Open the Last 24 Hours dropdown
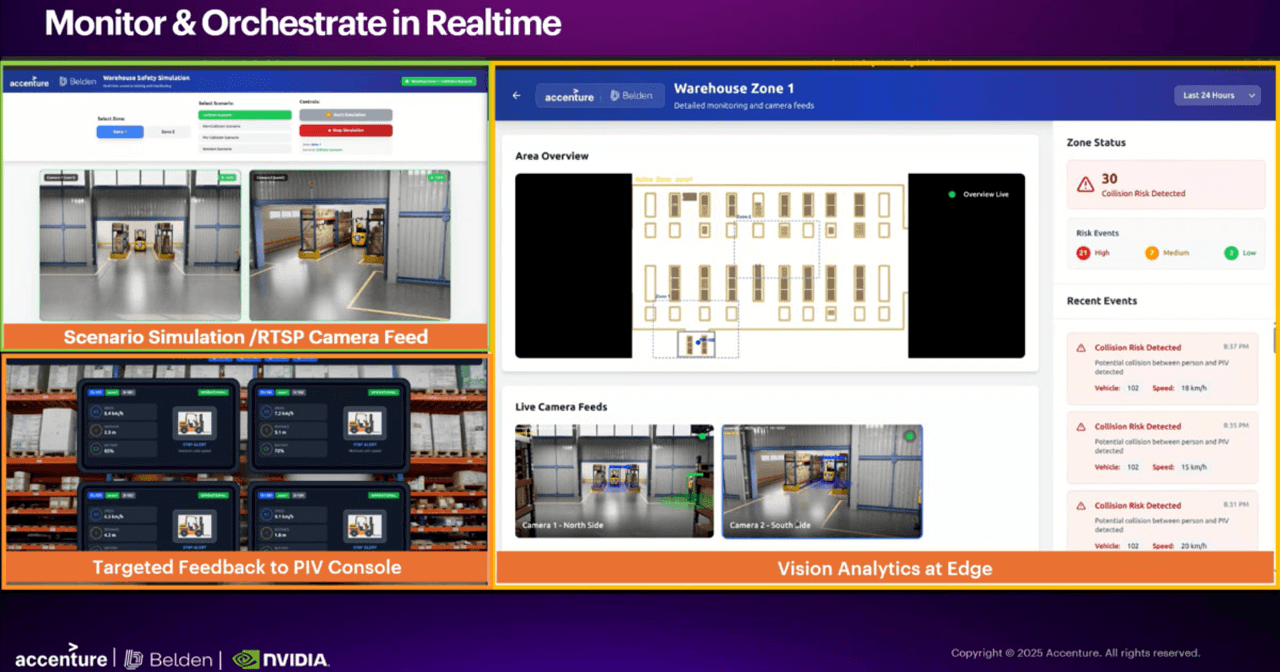Image resolution: width=1280 pixels, height=672 pixels. (x=1217, y=95)
